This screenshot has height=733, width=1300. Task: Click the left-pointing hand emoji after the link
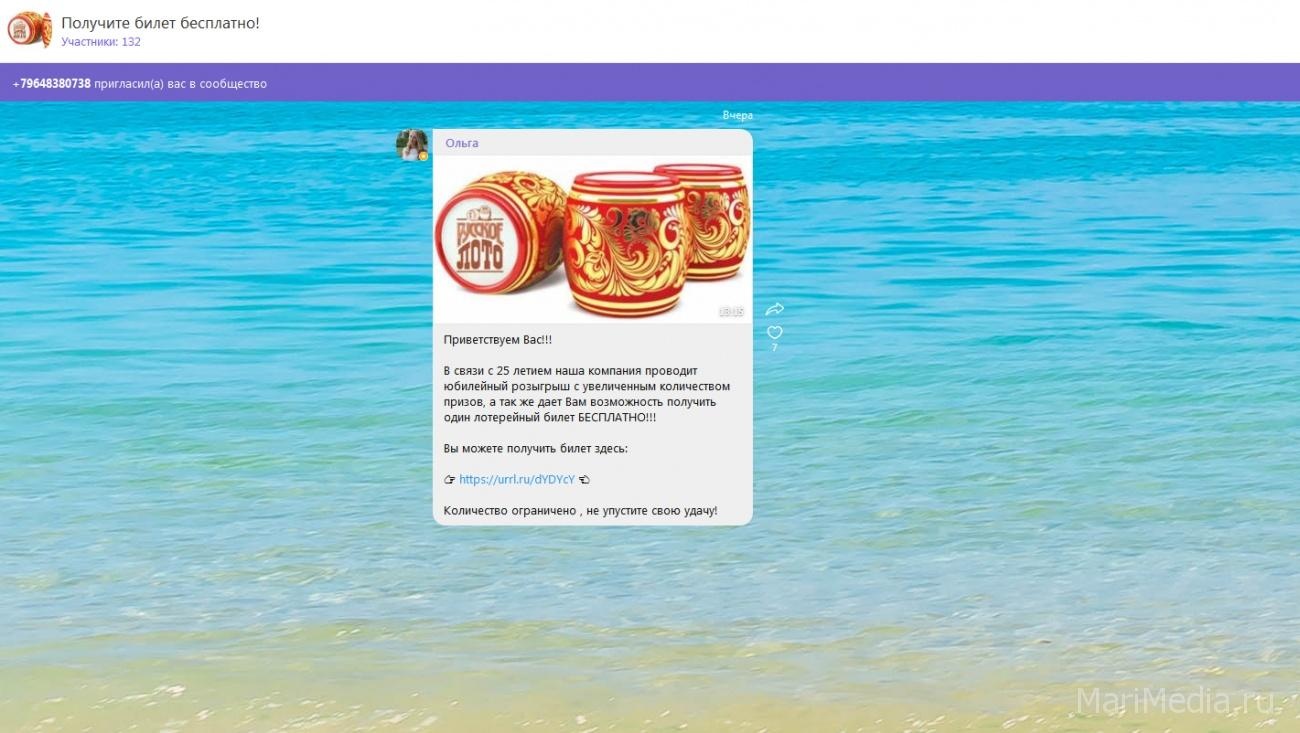584,480
